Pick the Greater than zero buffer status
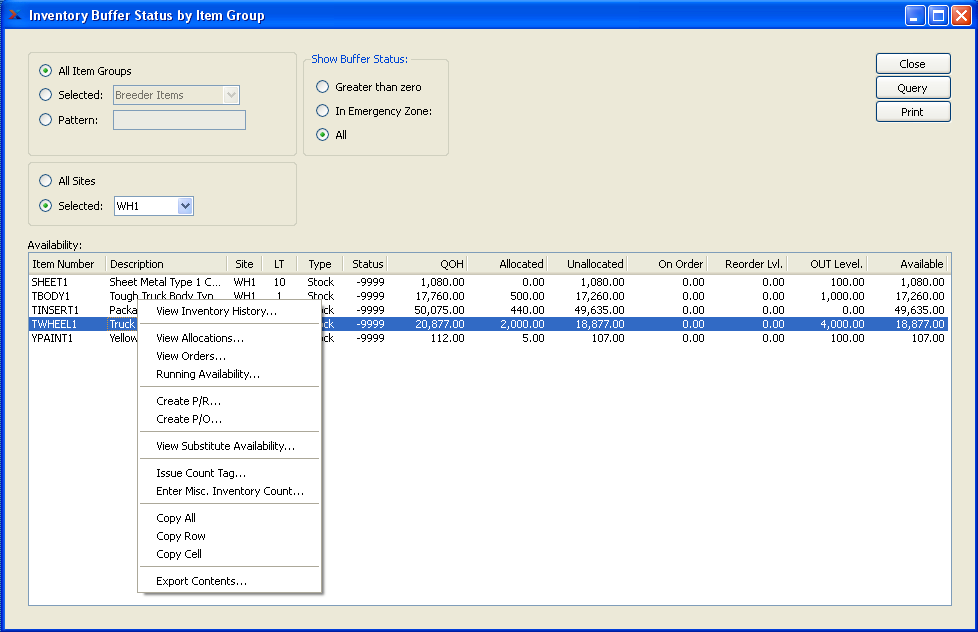 coord(323,87)
